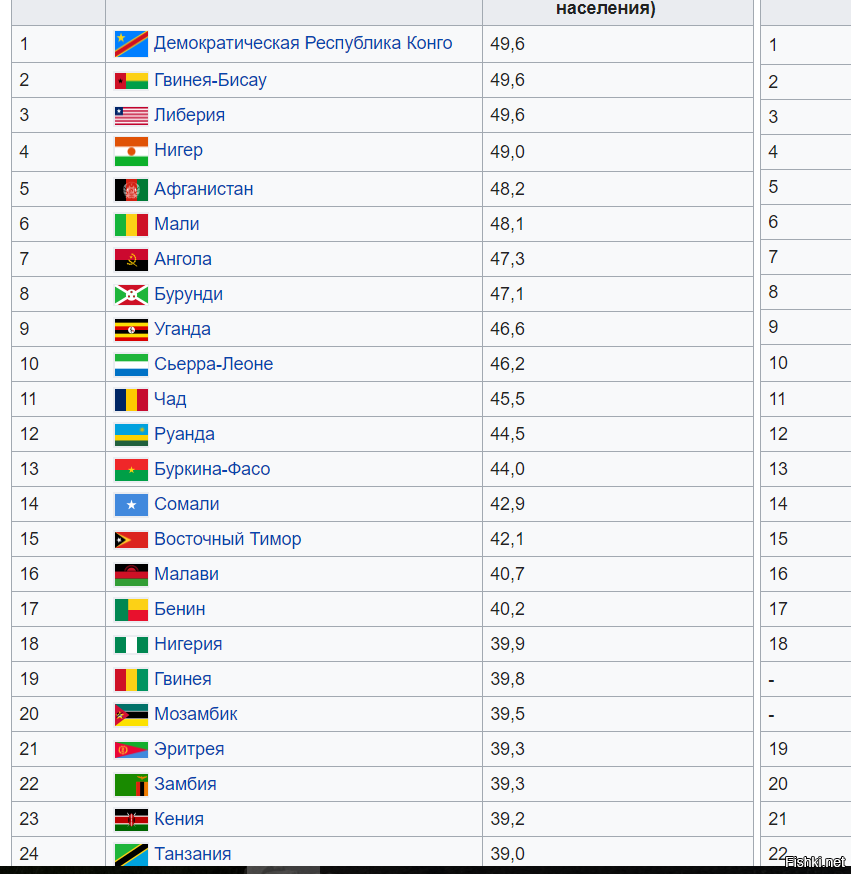851x874 pixels.
Task: Click the Somalia flag icon
Action: tap(131, 504)
